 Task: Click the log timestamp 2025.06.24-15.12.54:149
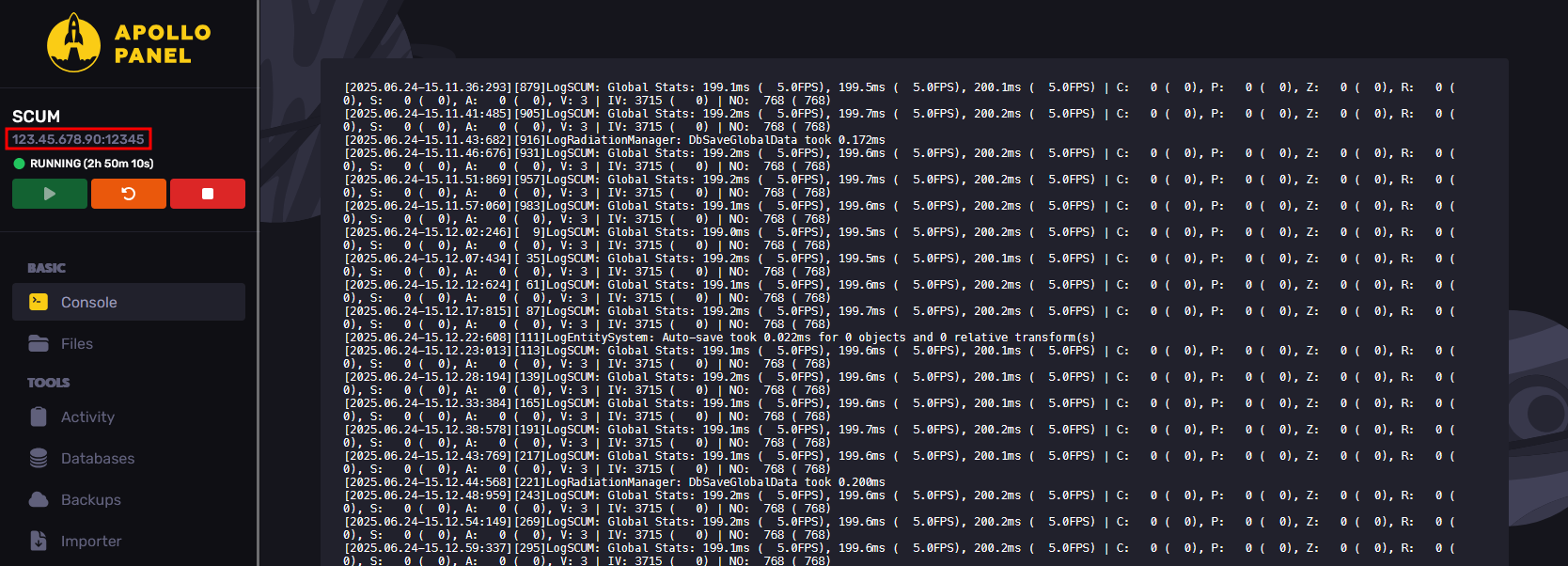click(x=429, y=522)
